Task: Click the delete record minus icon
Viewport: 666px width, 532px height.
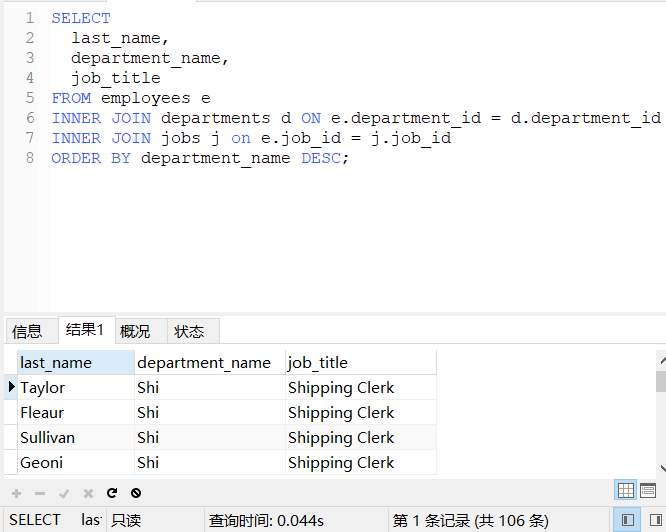Action: click(40, 493)
